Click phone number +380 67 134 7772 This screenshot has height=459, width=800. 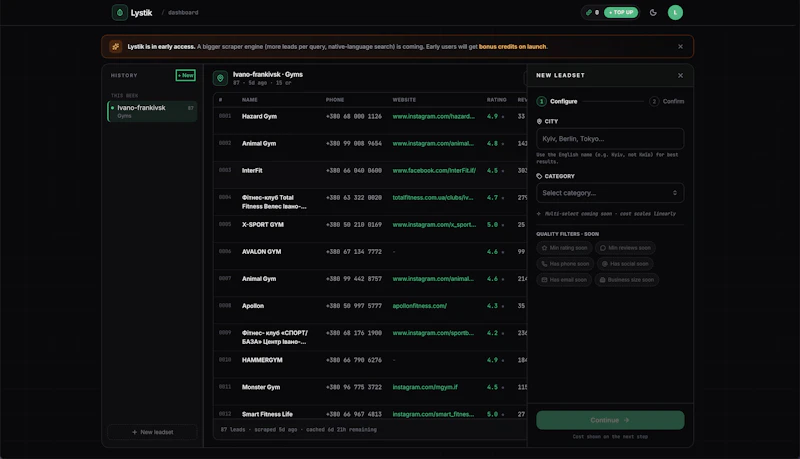[354, 251]
